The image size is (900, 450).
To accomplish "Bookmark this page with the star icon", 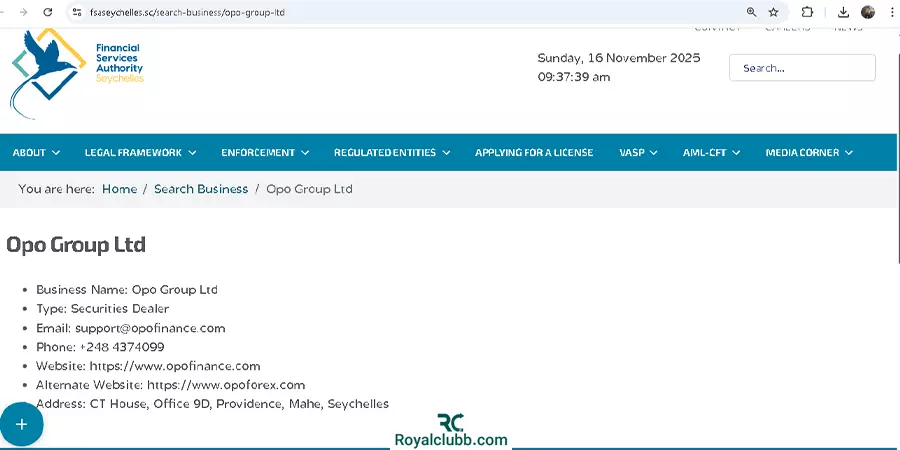I will point(773,12).
